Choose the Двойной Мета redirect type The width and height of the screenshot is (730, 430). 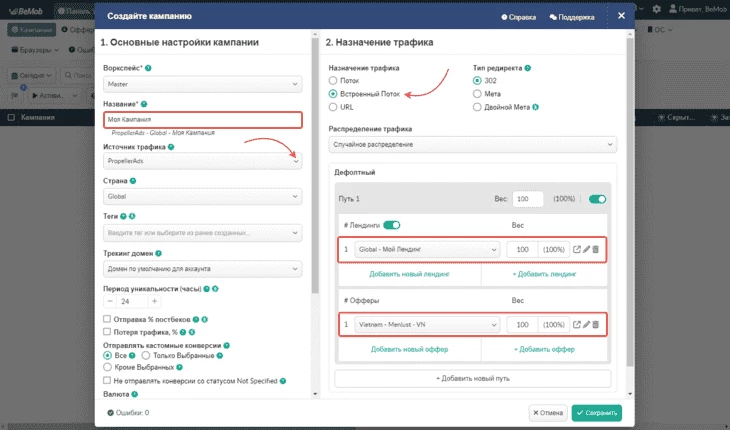coord(477,107)
